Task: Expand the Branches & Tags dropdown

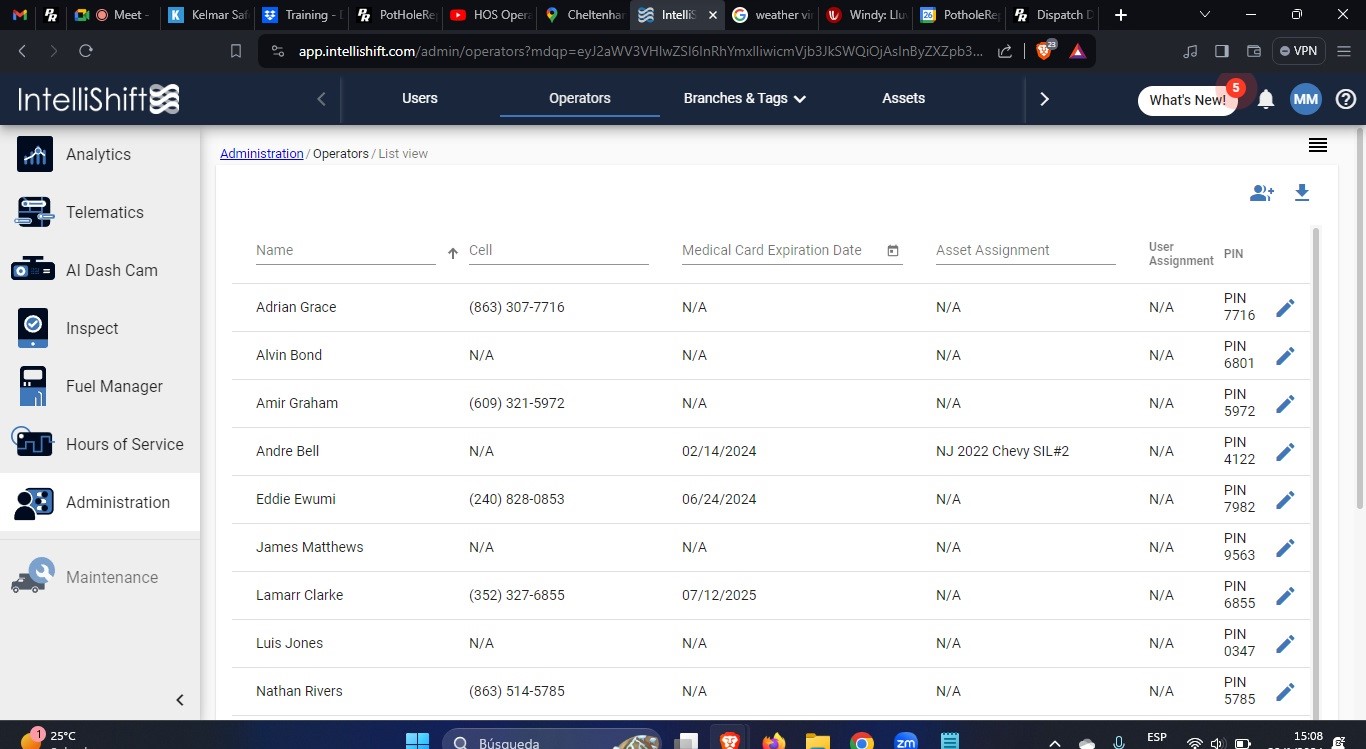Action: pyautogui.click(x=744, y=98)
